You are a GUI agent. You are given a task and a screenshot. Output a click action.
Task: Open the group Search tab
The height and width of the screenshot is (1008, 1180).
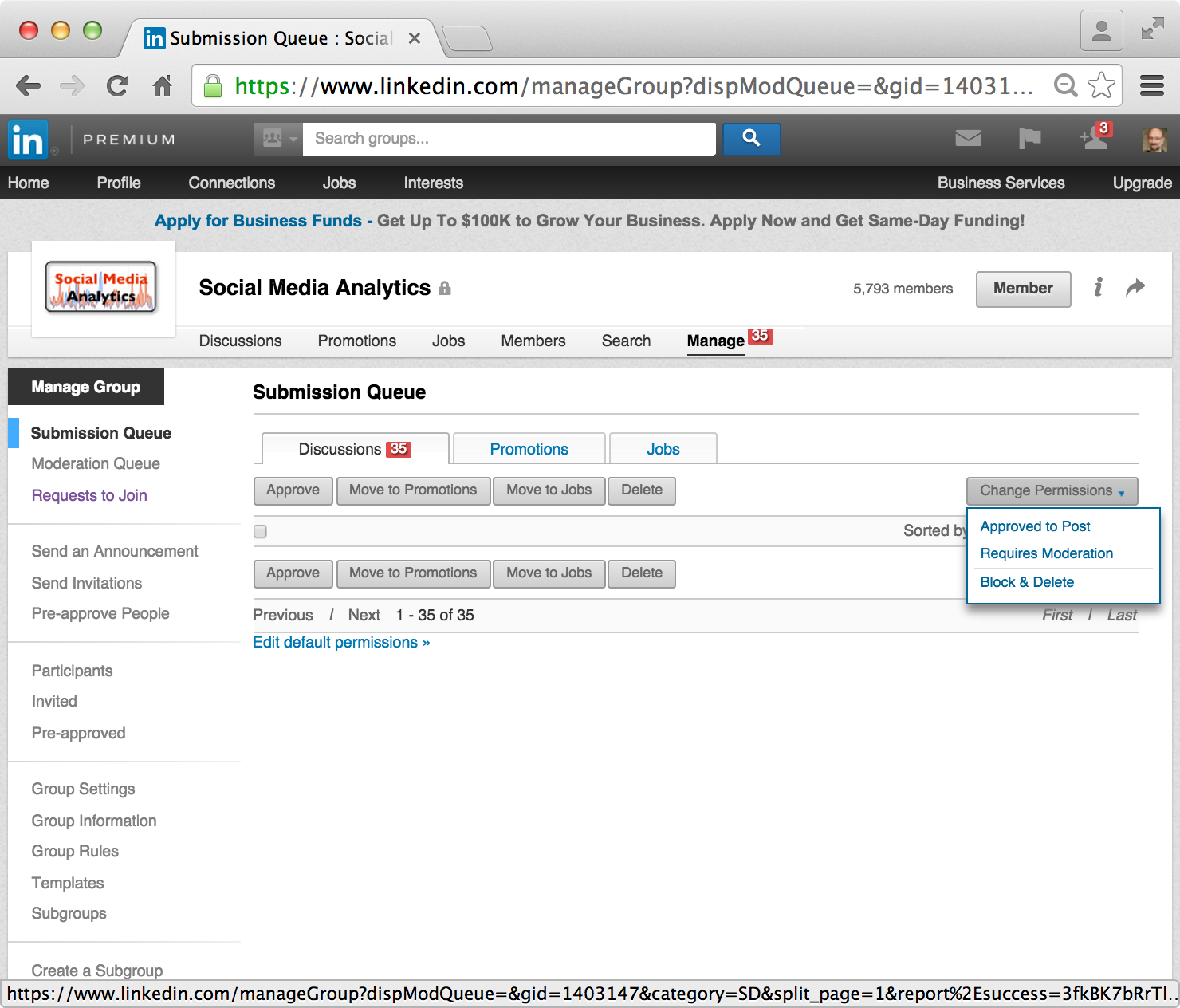[x=626, y=341]
